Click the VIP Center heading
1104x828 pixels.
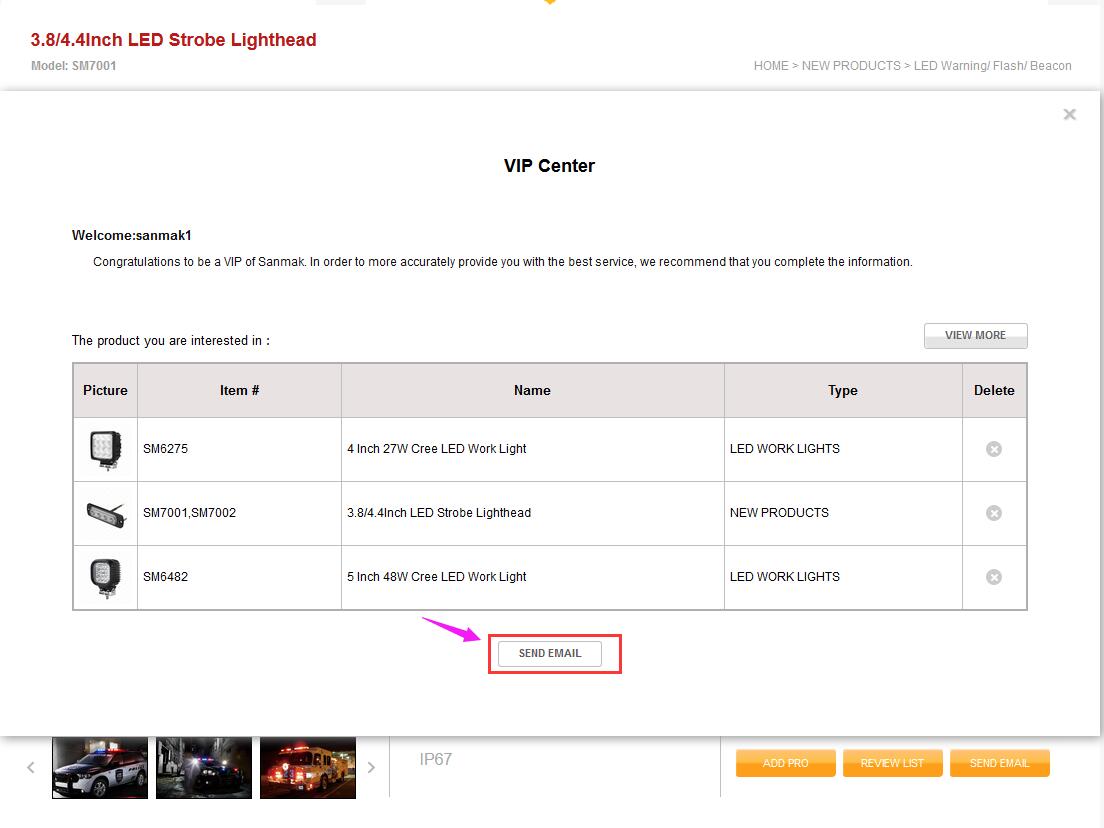549,165
